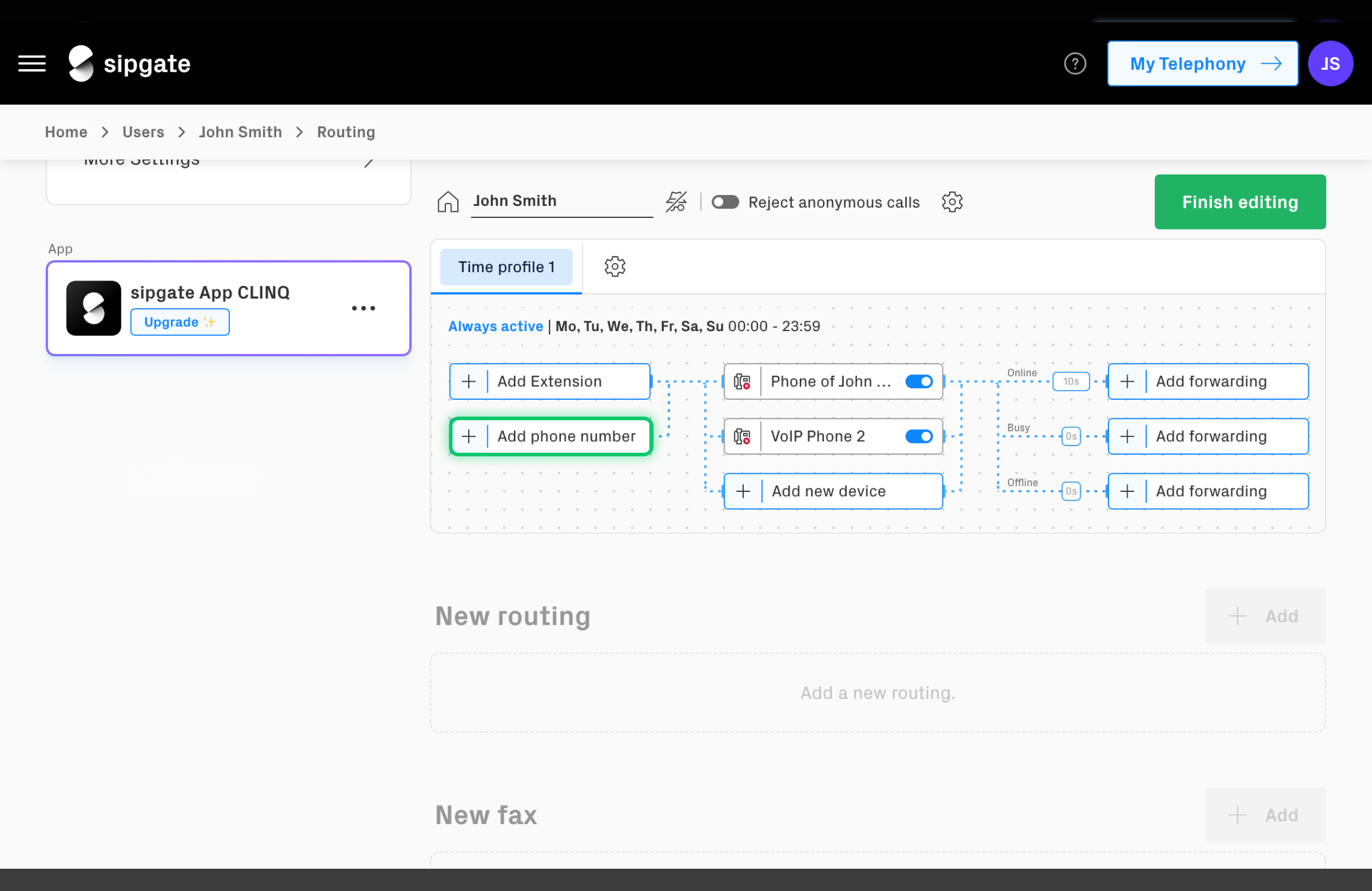Click the Offline Add forwarding label
The image size is (1372, 891).
click(1211, 491)
